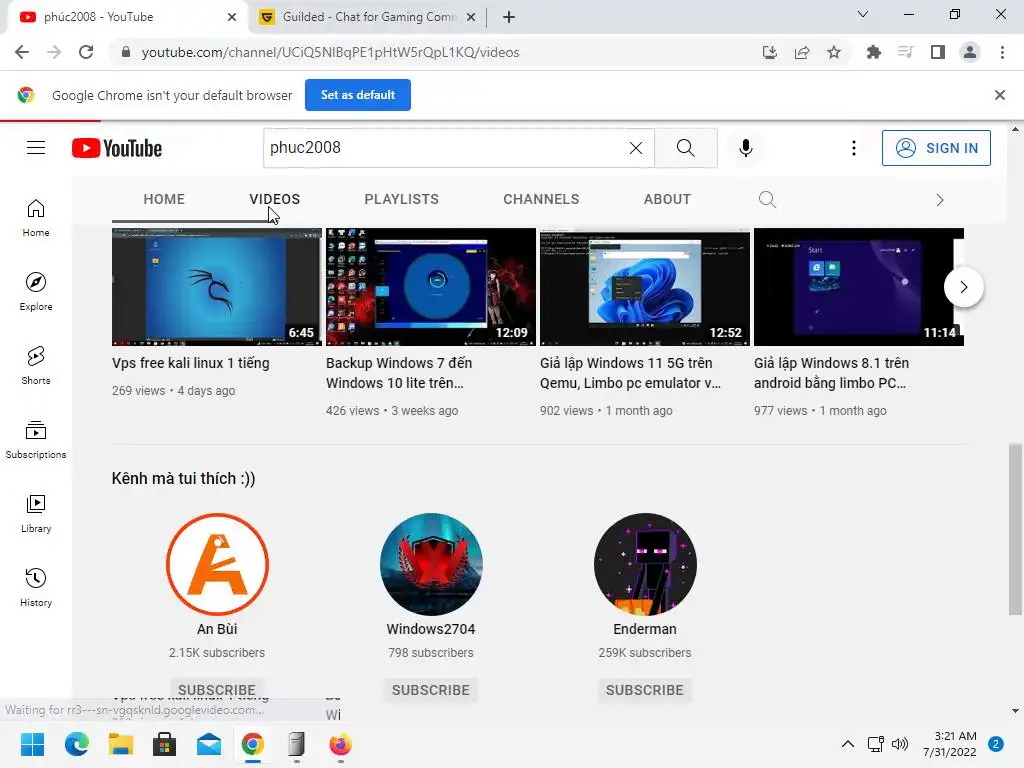Open video title Vps free kali linux 1 tiếng
The height and width of the screenshot is (768, 1024).
191,363
